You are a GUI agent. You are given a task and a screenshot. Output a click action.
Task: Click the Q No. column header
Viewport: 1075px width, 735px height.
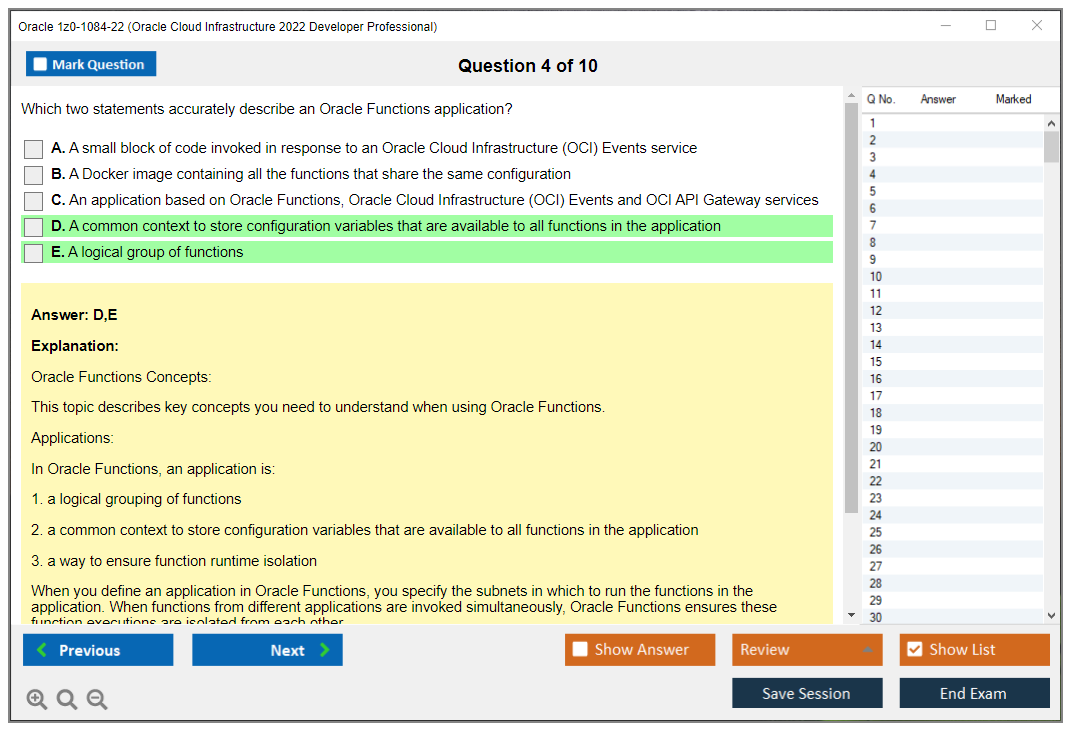[881, 99]
